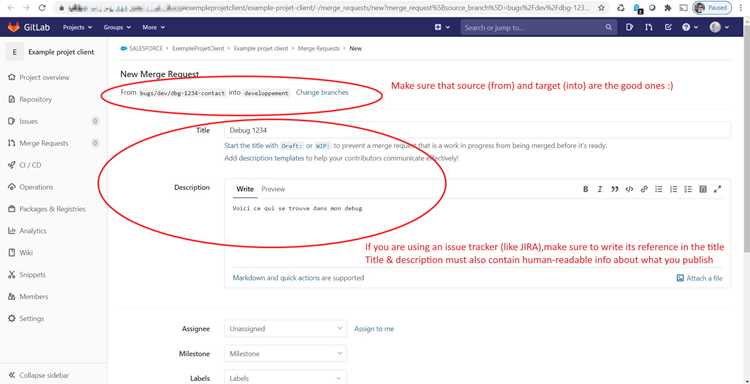This screenshot has width=750, height=384.
Task: Add a task list
Action: pos(688,189)
